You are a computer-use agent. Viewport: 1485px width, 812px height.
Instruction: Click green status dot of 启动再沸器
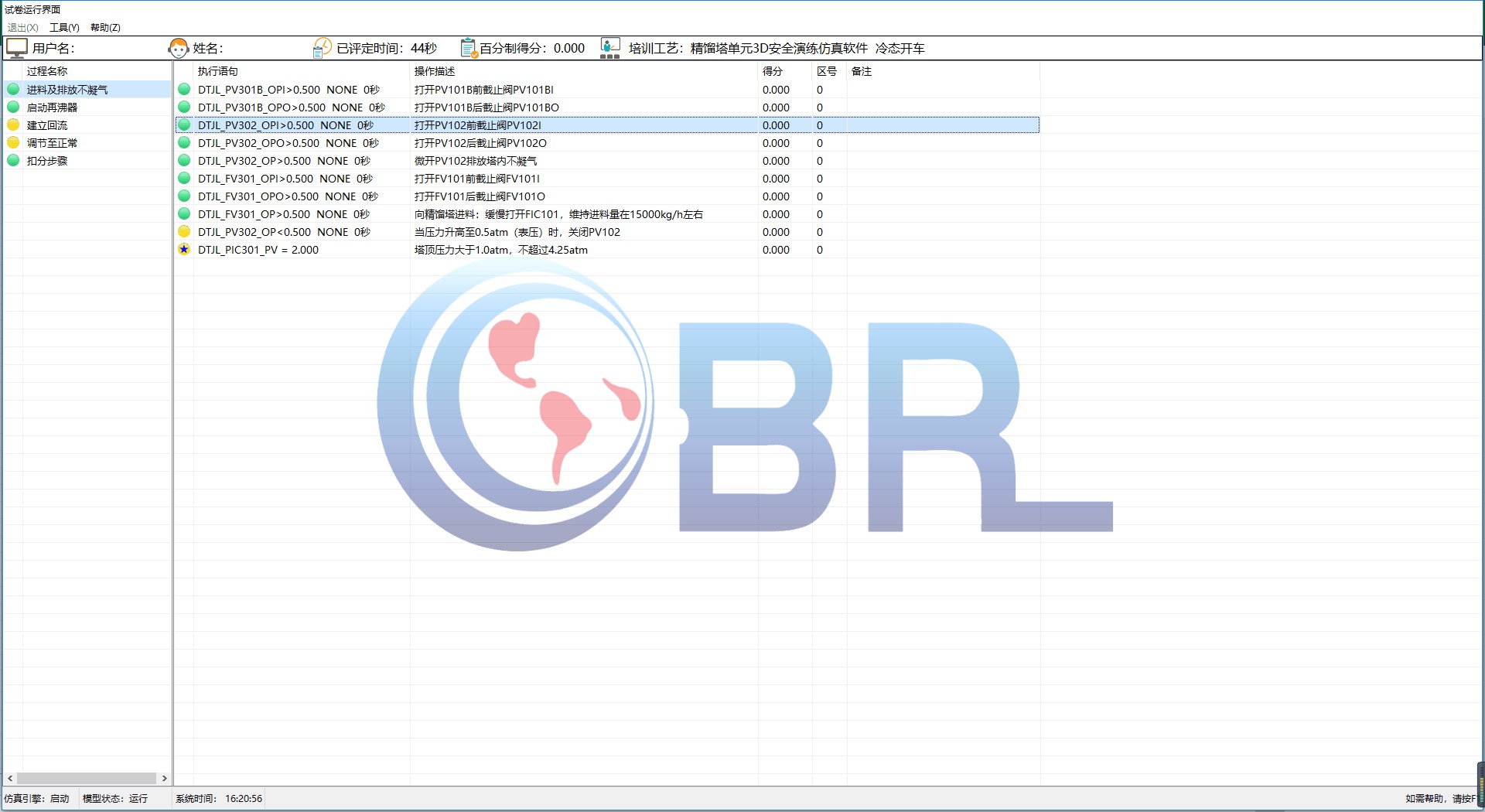point(13,107)
